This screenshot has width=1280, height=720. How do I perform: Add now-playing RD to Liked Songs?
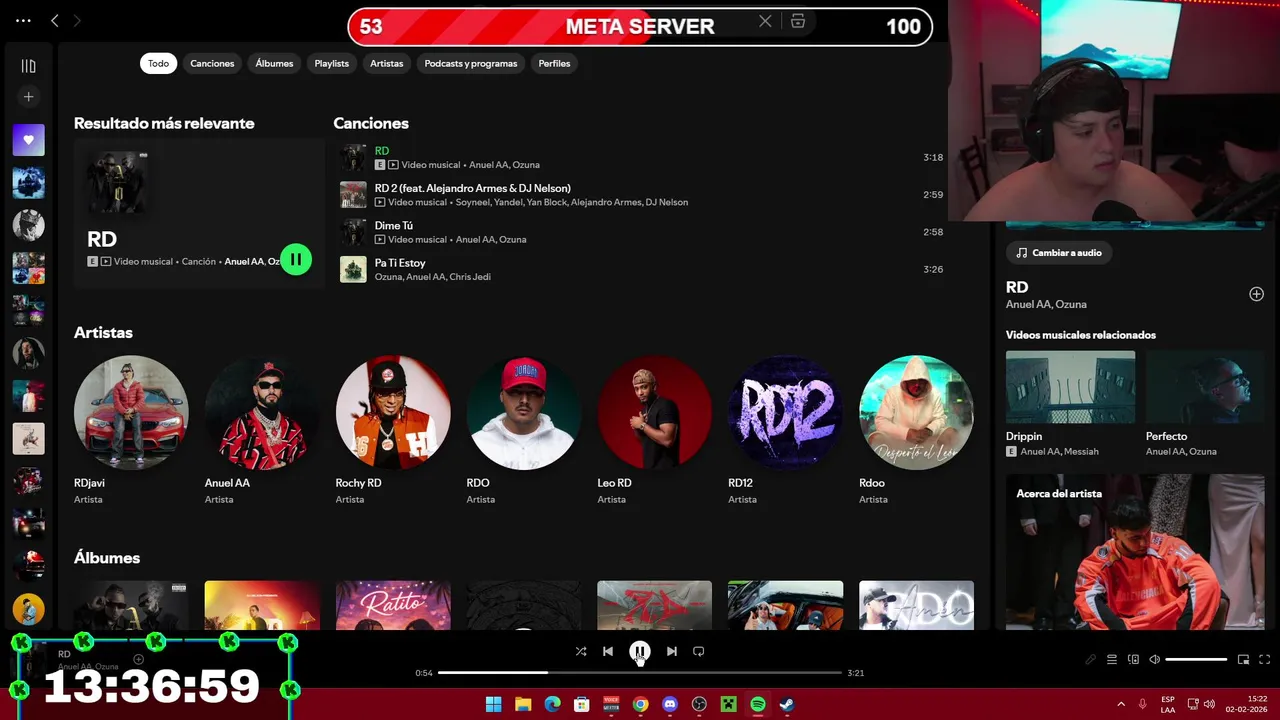pyautogui.click(x=138, y=659)
